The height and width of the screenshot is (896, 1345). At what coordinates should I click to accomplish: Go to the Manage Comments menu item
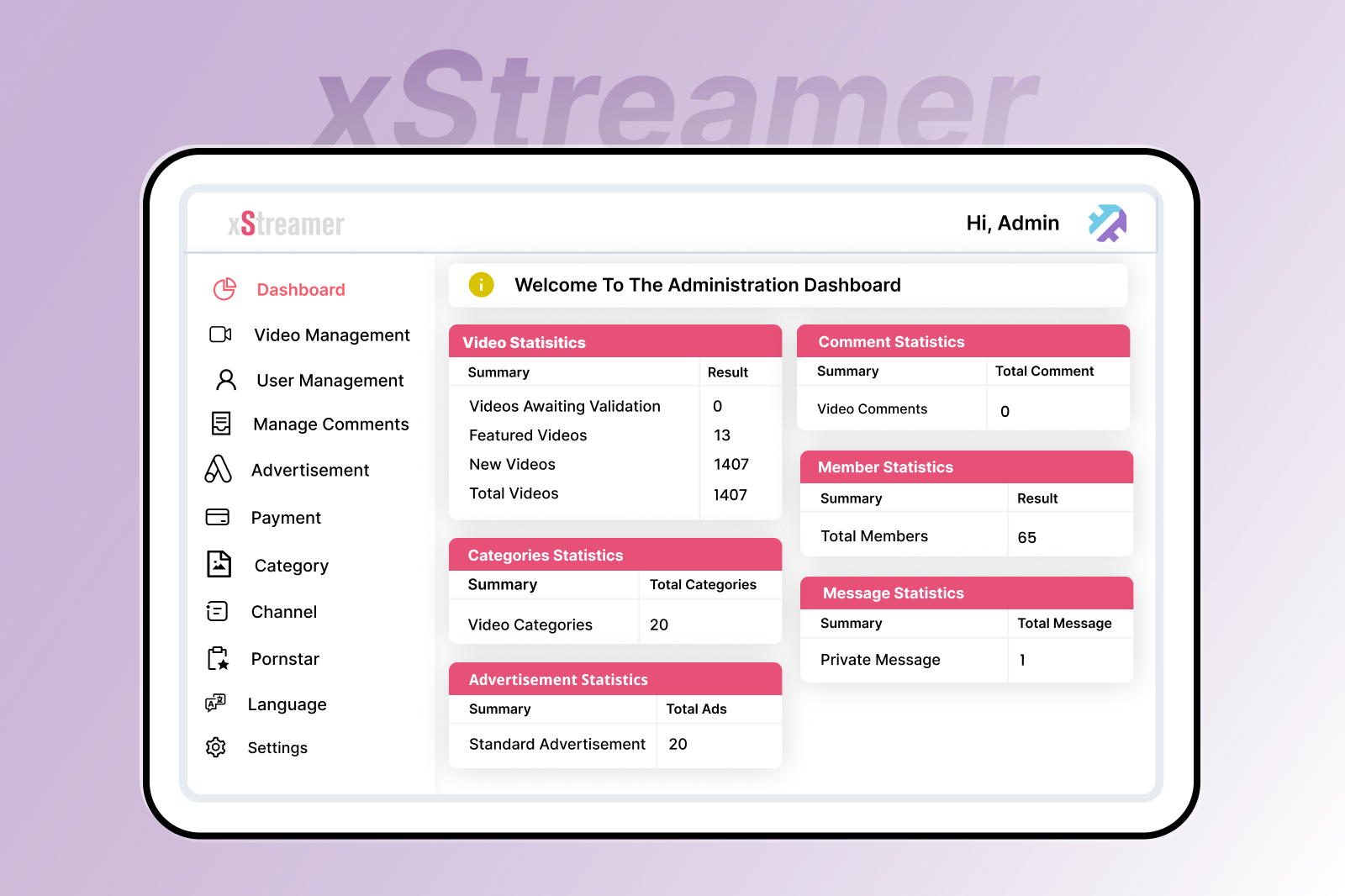(330, 424)
